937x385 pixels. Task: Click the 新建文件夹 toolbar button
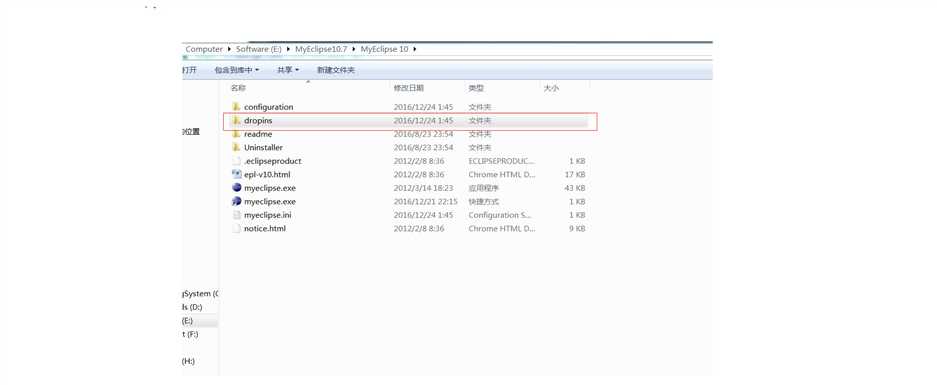(336, 71)
